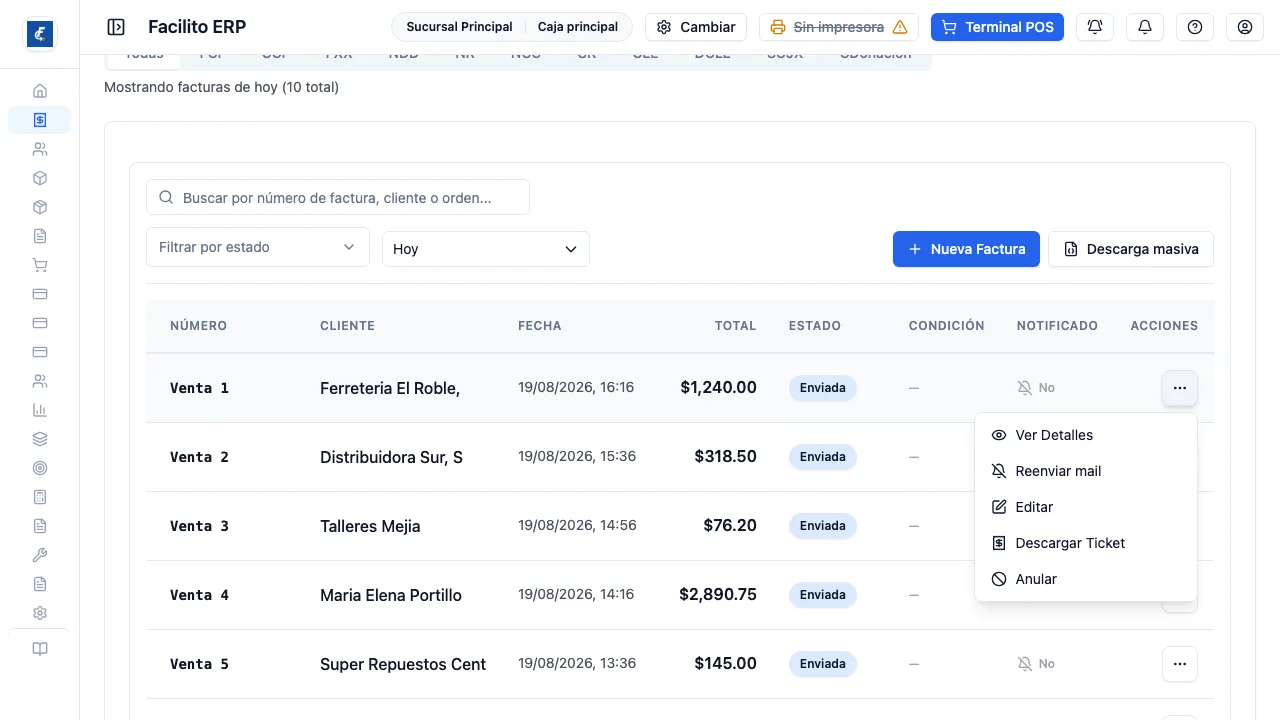Click the Sin impresora printer warning button

839,27
